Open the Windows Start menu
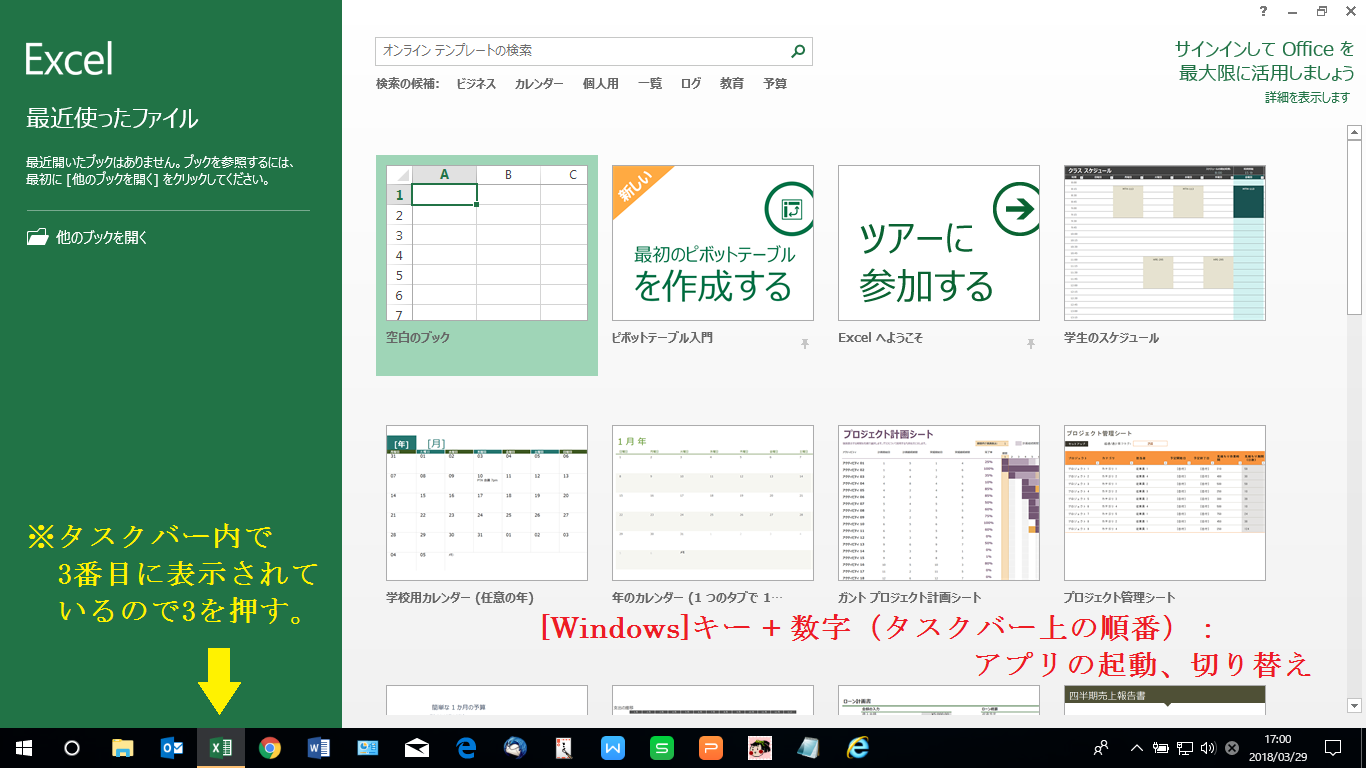 click(x=23, y=748)
